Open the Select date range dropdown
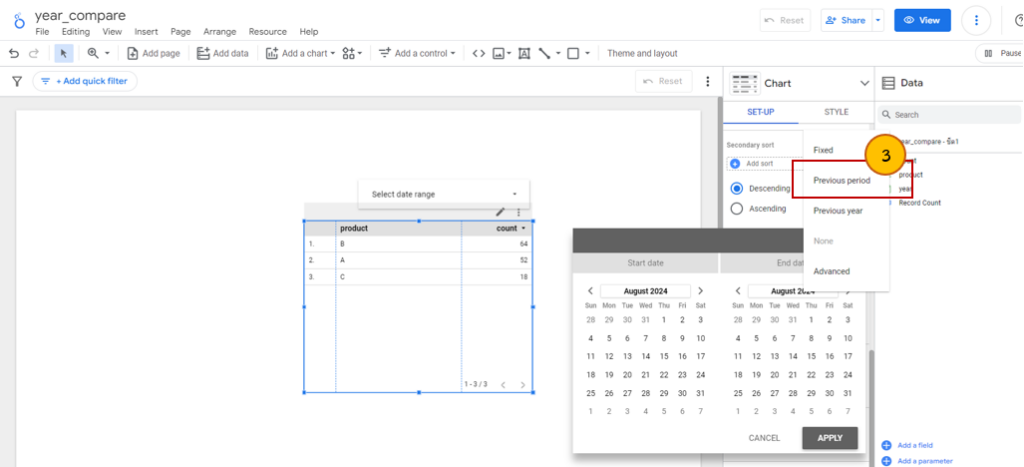Screen dimensions: 1024x467 coord(444,194)
